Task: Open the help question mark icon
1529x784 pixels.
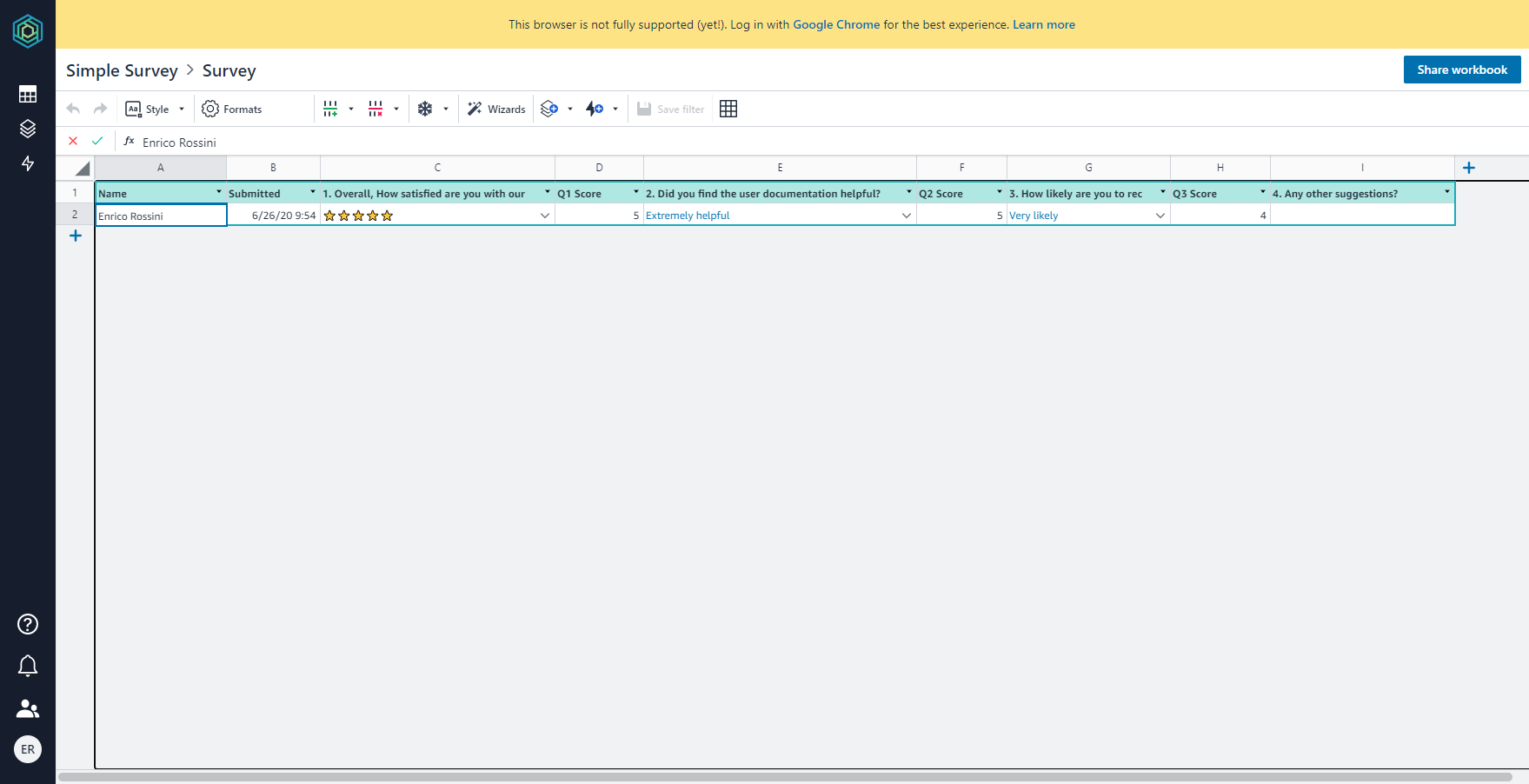Action: [x=28, y=624]
